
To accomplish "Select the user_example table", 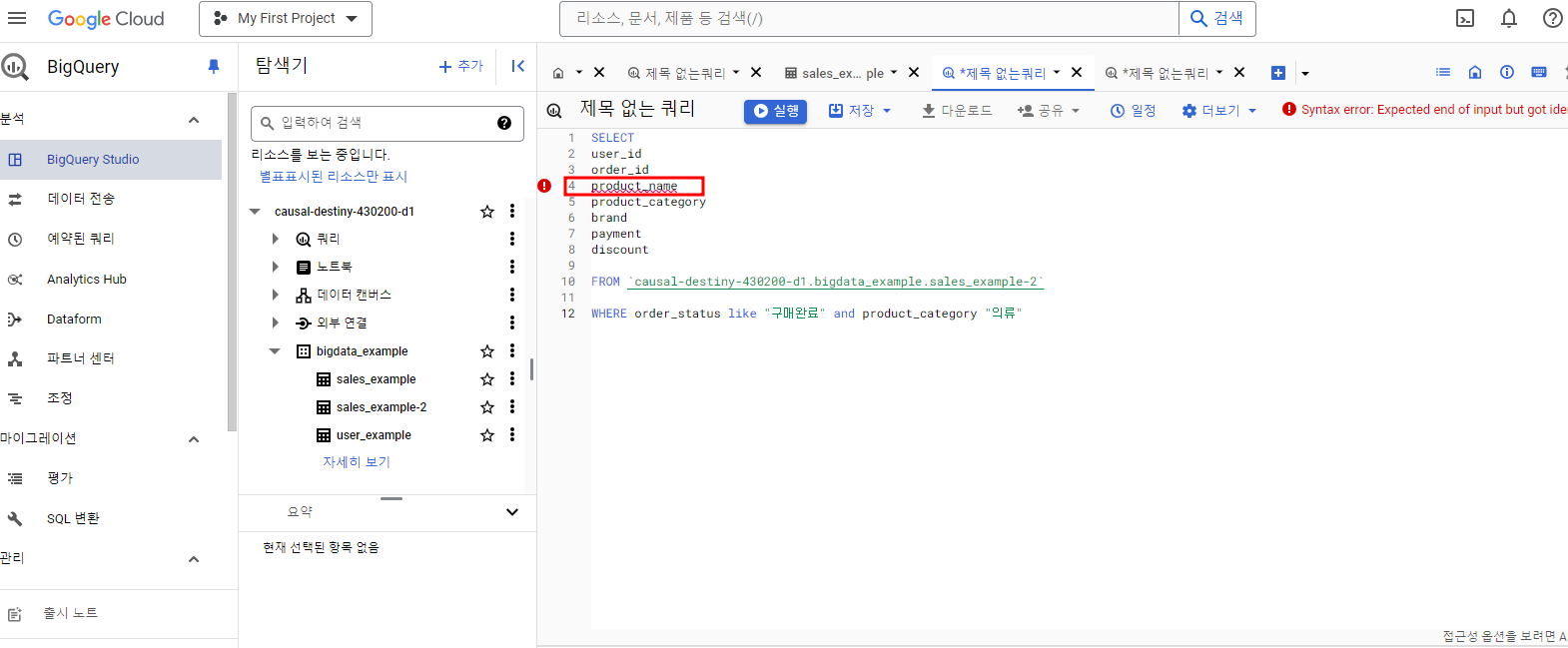I will tap(374, 435).
